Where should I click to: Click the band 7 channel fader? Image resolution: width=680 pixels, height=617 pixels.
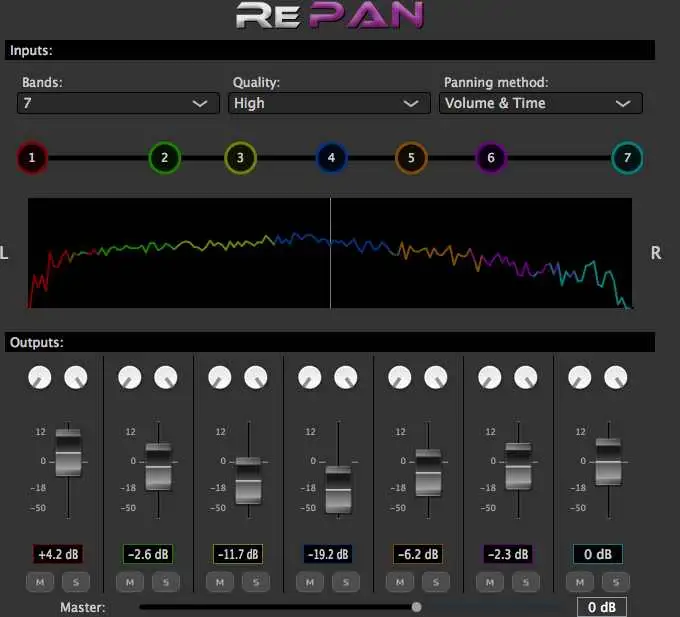pos(608,462)
